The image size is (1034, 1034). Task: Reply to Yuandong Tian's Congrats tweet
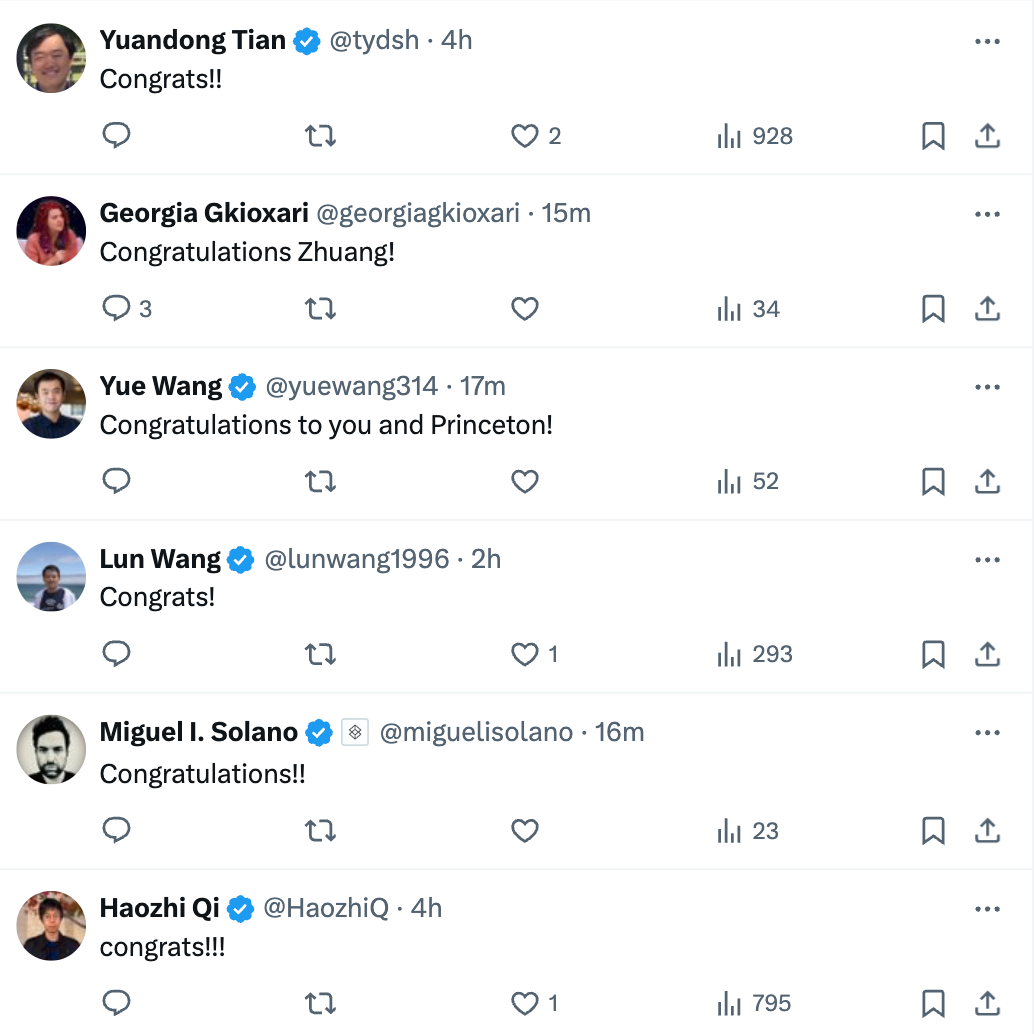[x=117, y=136]
